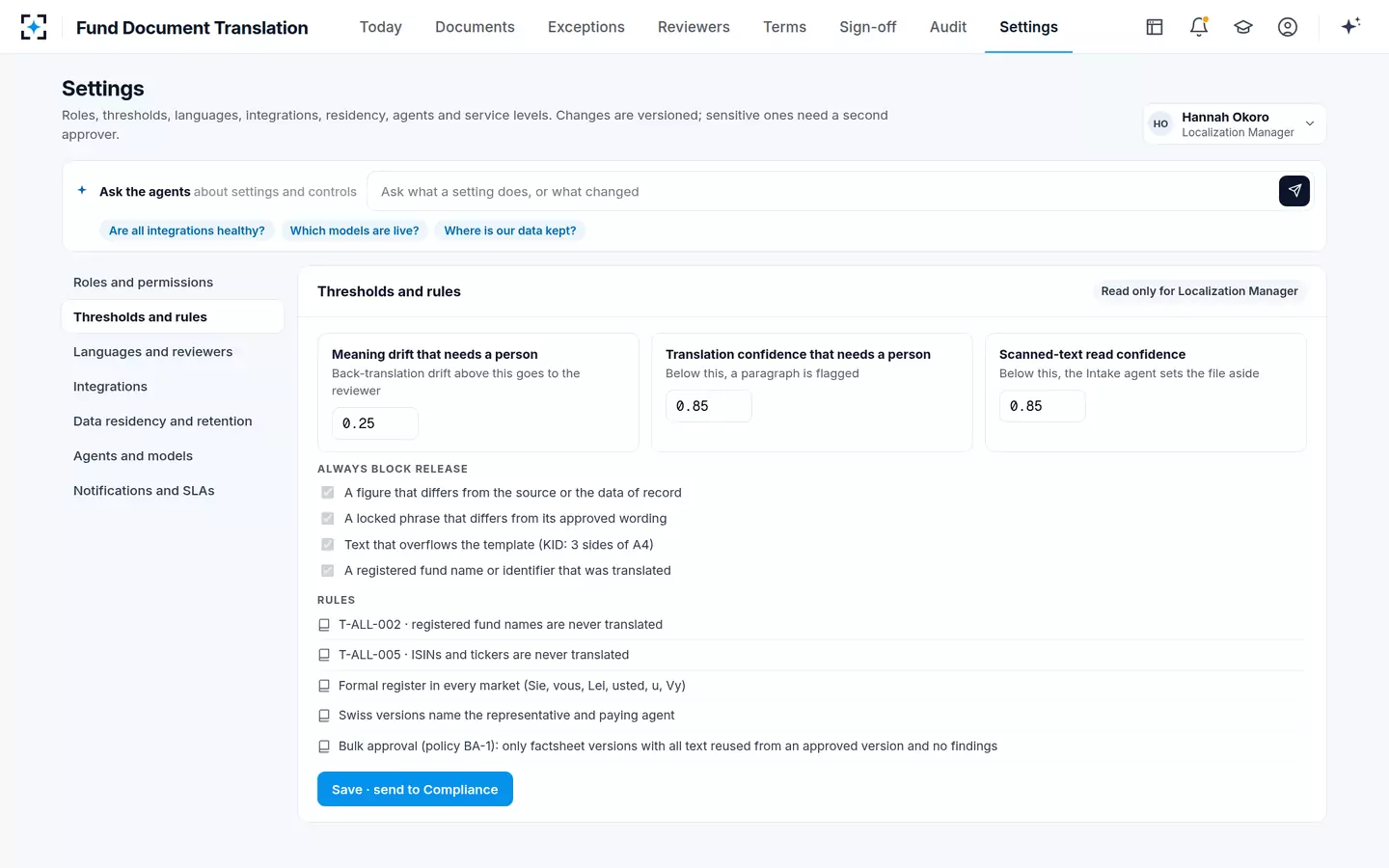
Task: Click the Scanned-text read confidence field
Action: pyautogui.click(x=1043, y=406)
